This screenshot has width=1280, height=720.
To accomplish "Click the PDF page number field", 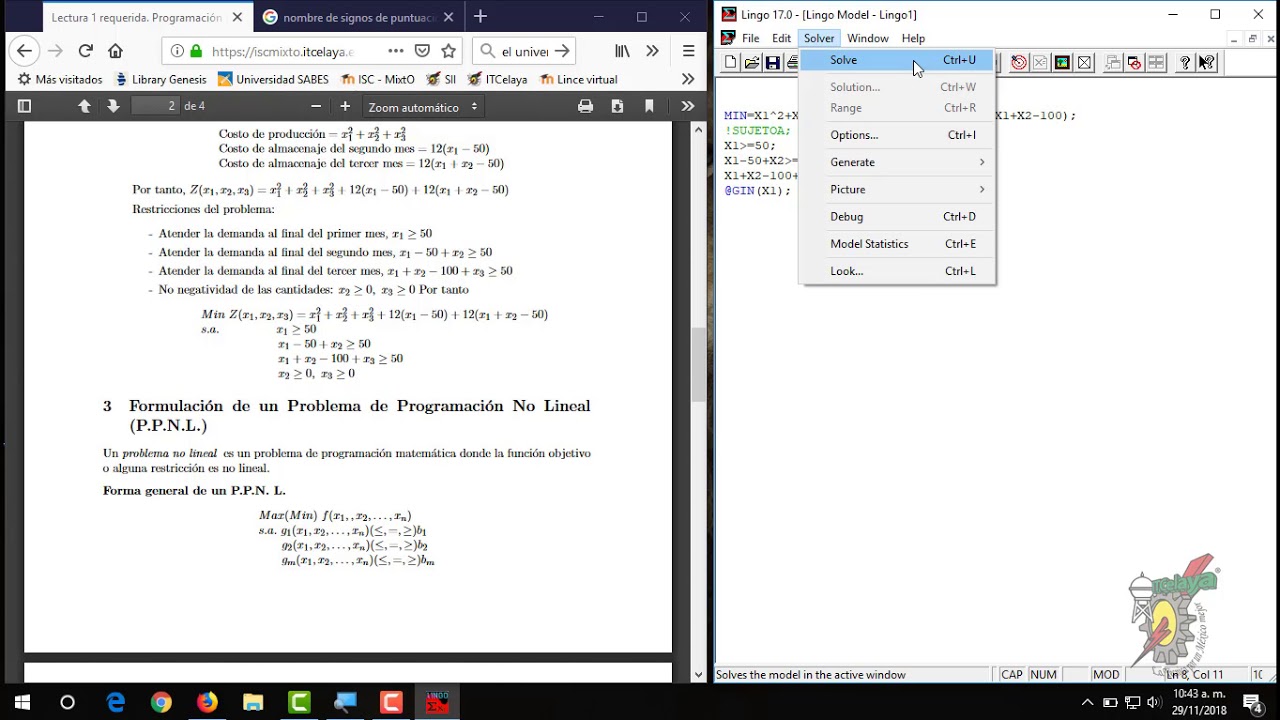I will tap(154, 106).
